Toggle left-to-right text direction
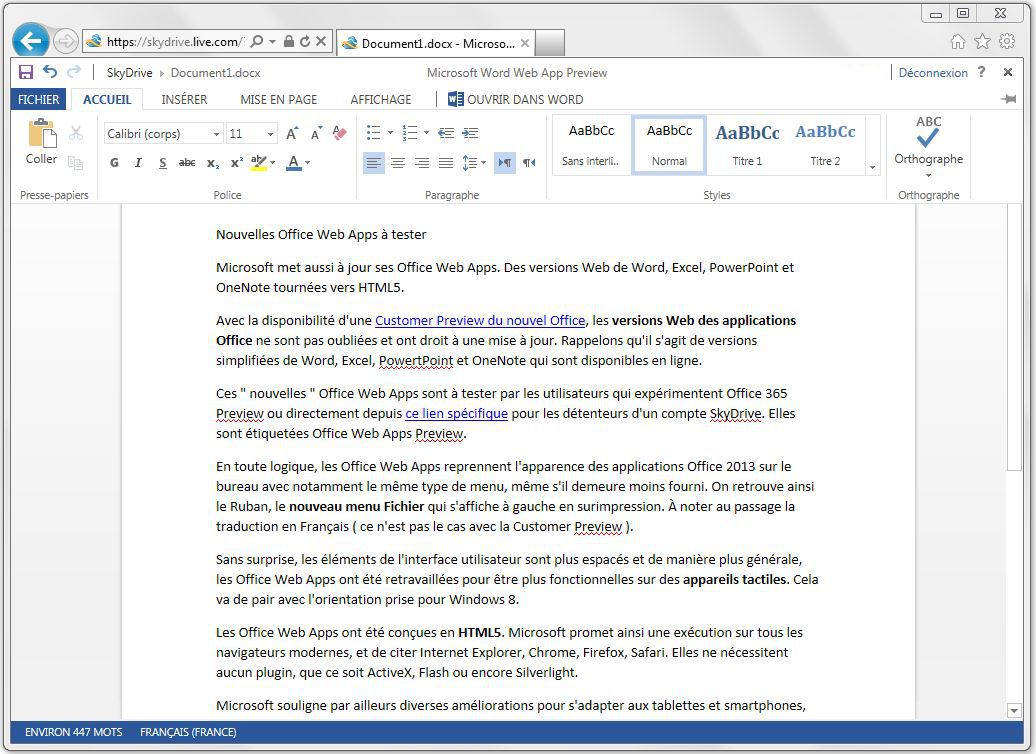1036x754 pixels. pyautogui.click(x=505, y=163)
